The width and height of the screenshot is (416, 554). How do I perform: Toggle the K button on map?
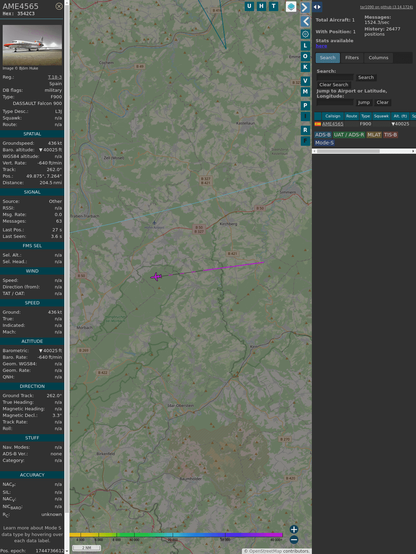pyautogui.click(x=305, y=67)
